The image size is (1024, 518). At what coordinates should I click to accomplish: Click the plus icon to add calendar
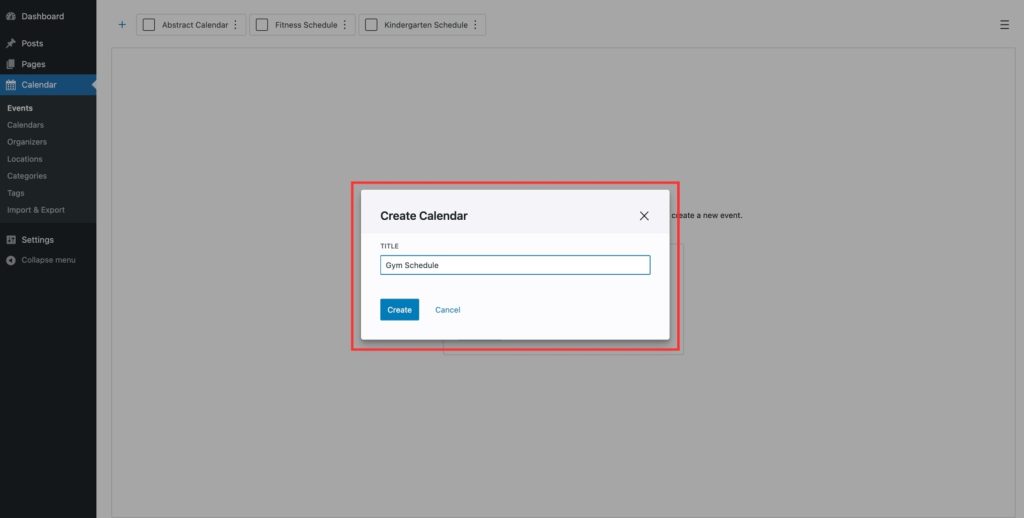(x=121, y=25)
